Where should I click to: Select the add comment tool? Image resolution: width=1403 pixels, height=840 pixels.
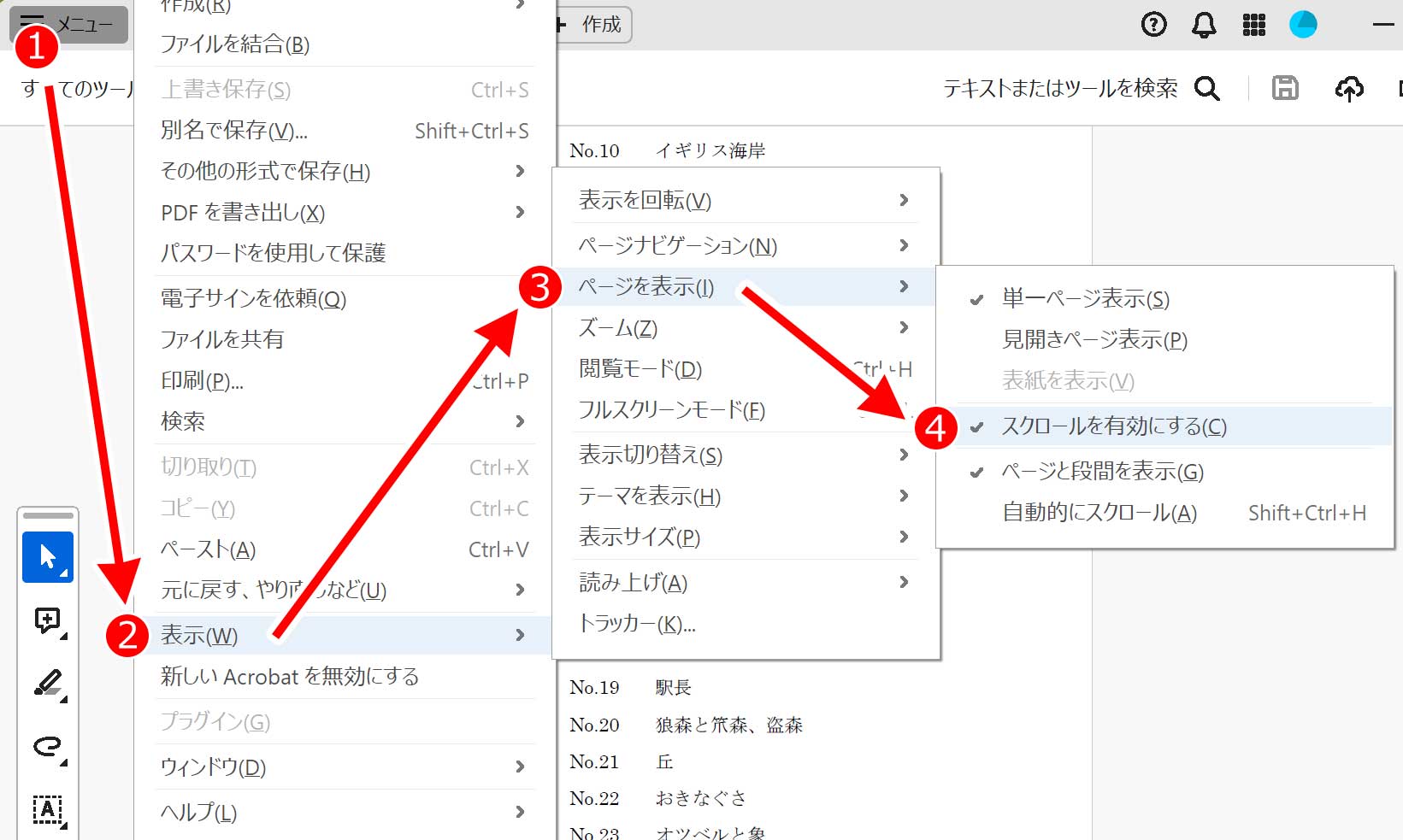click(x=48, y=620)
